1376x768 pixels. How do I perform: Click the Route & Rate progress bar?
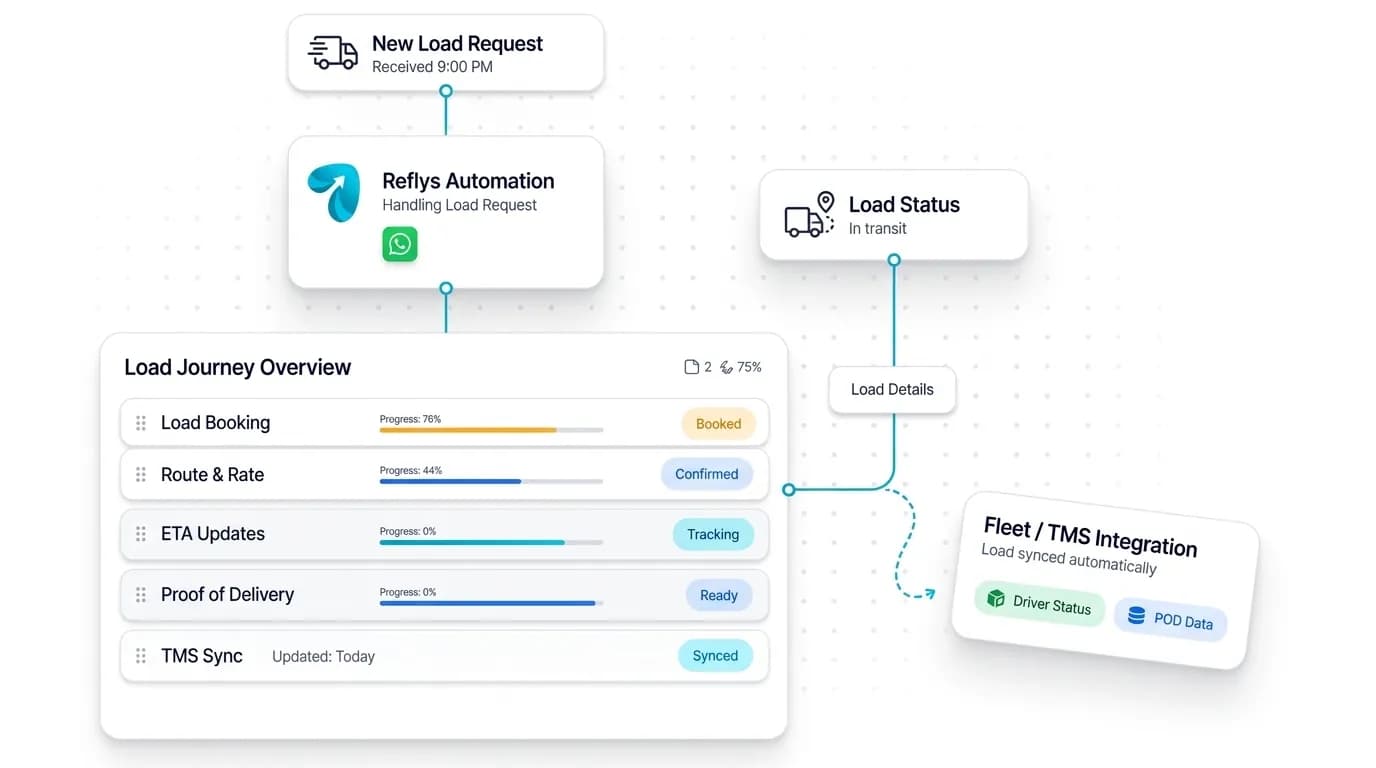point(491,481)
